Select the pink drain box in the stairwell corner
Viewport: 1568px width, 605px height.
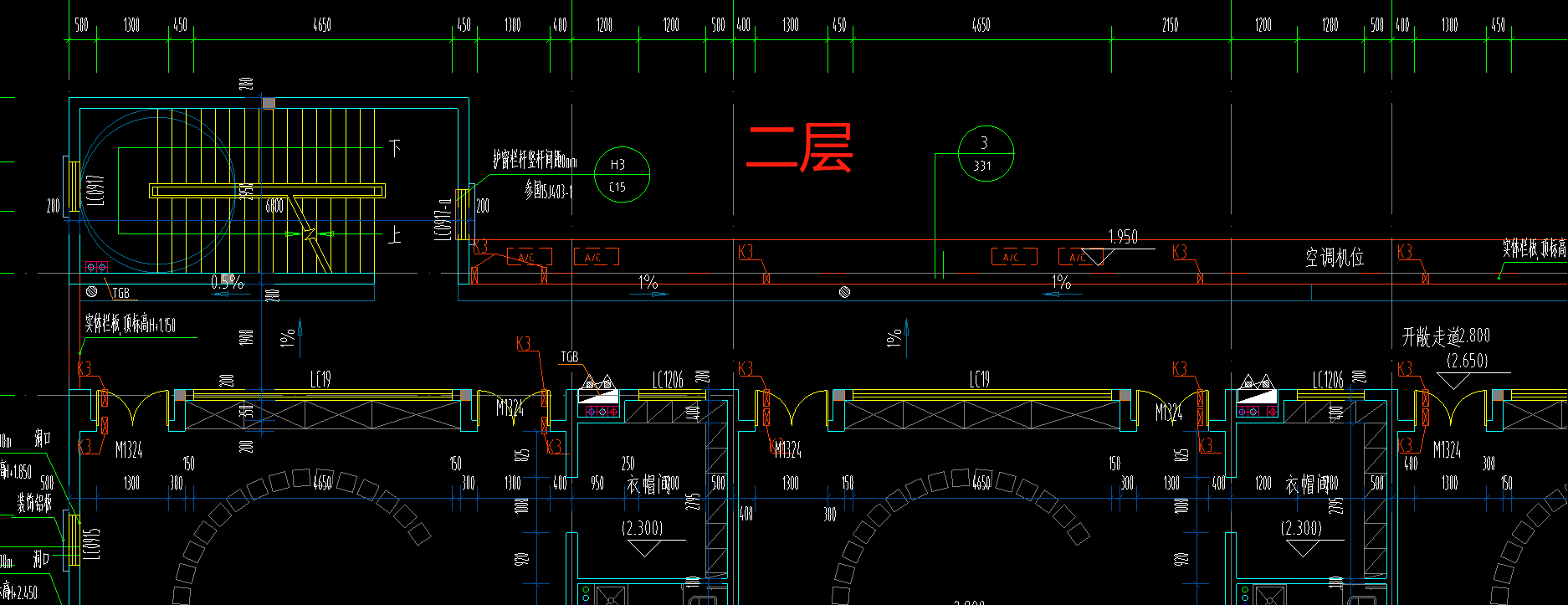[96, 267]
